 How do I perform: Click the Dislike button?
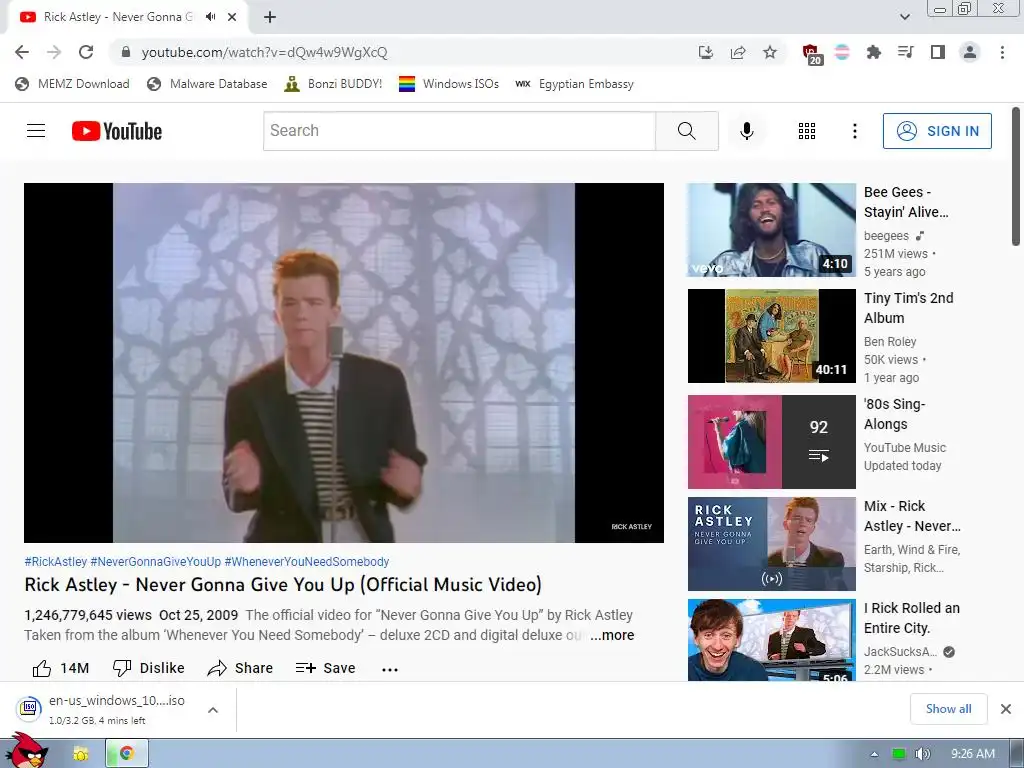(x=148, y=668)
